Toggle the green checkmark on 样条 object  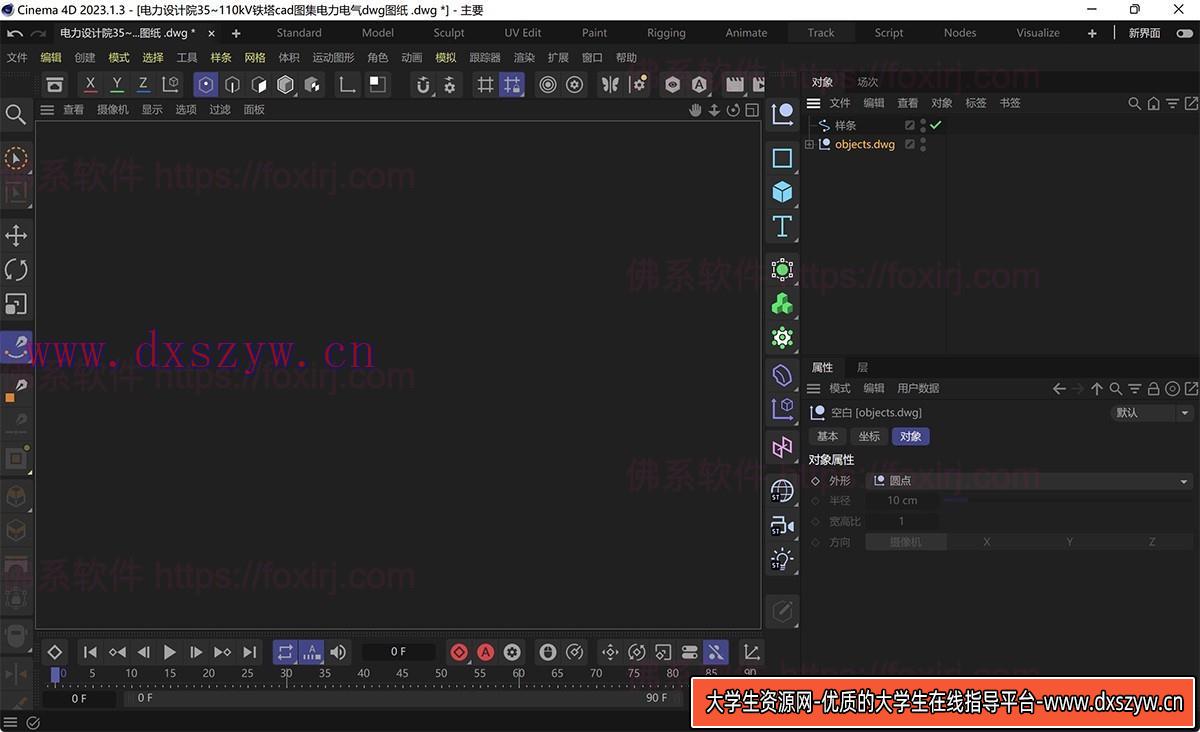click(x=936, y=125)
